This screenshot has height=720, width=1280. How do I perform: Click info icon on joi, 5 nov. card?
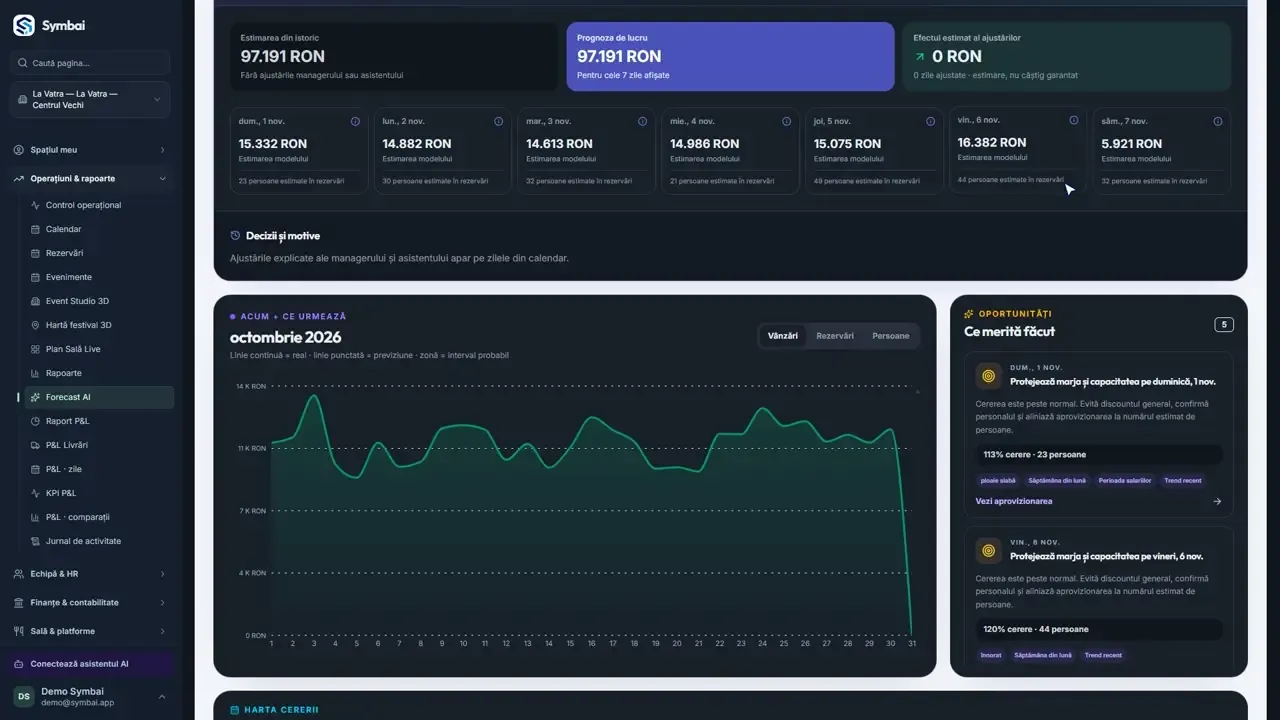pyautogui.click(x=930, y=121)
